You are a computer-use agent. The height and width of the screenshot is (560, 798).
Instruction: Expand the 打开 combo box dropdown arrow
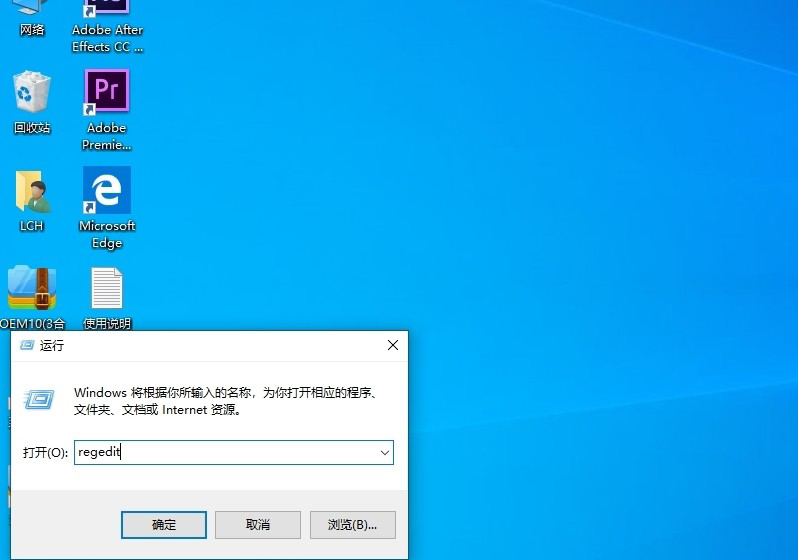384,453
